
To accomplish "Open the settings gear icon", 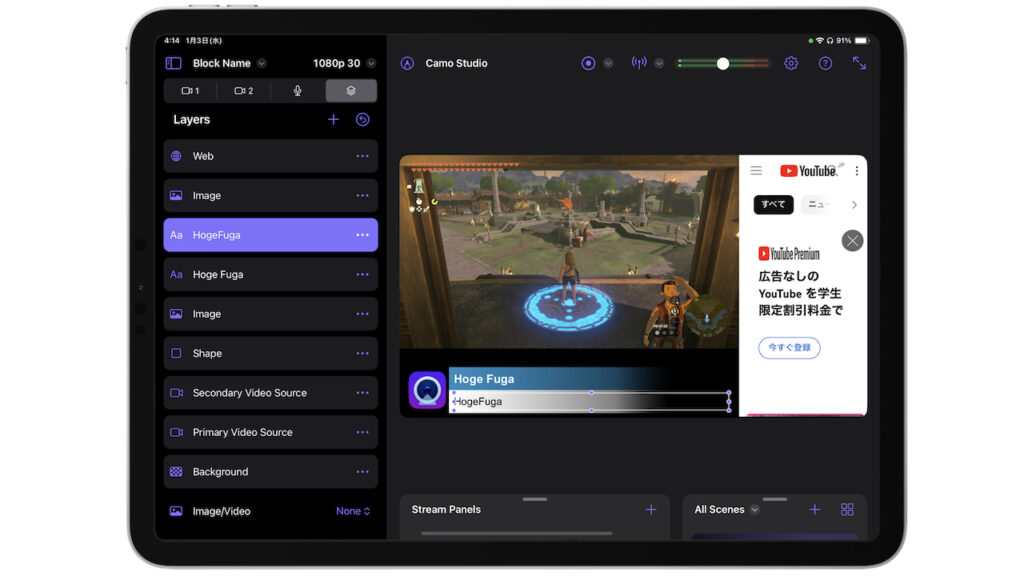I will [791, 63].
